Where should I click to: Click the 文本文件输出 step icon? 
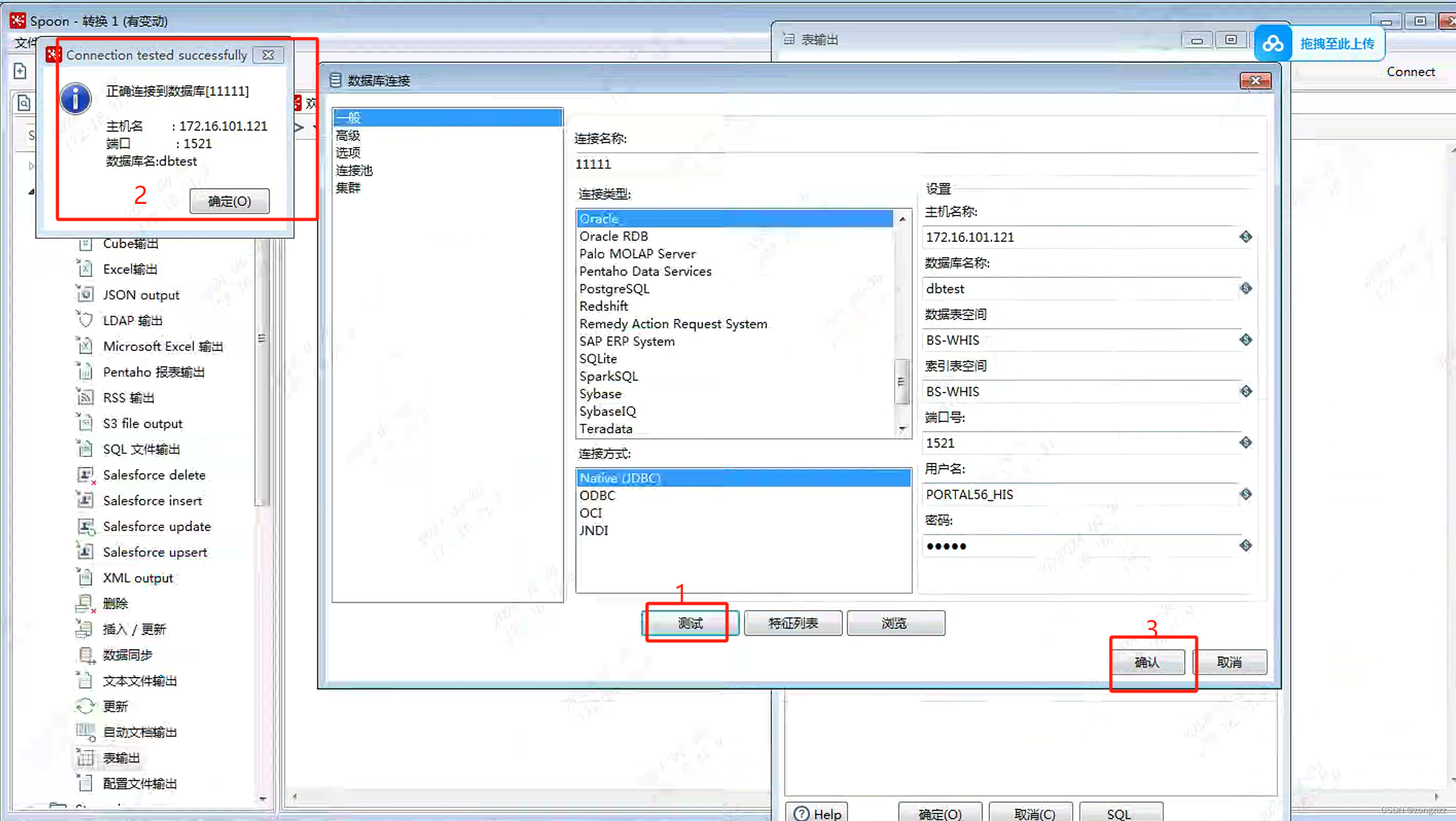[x=85, y=680]
